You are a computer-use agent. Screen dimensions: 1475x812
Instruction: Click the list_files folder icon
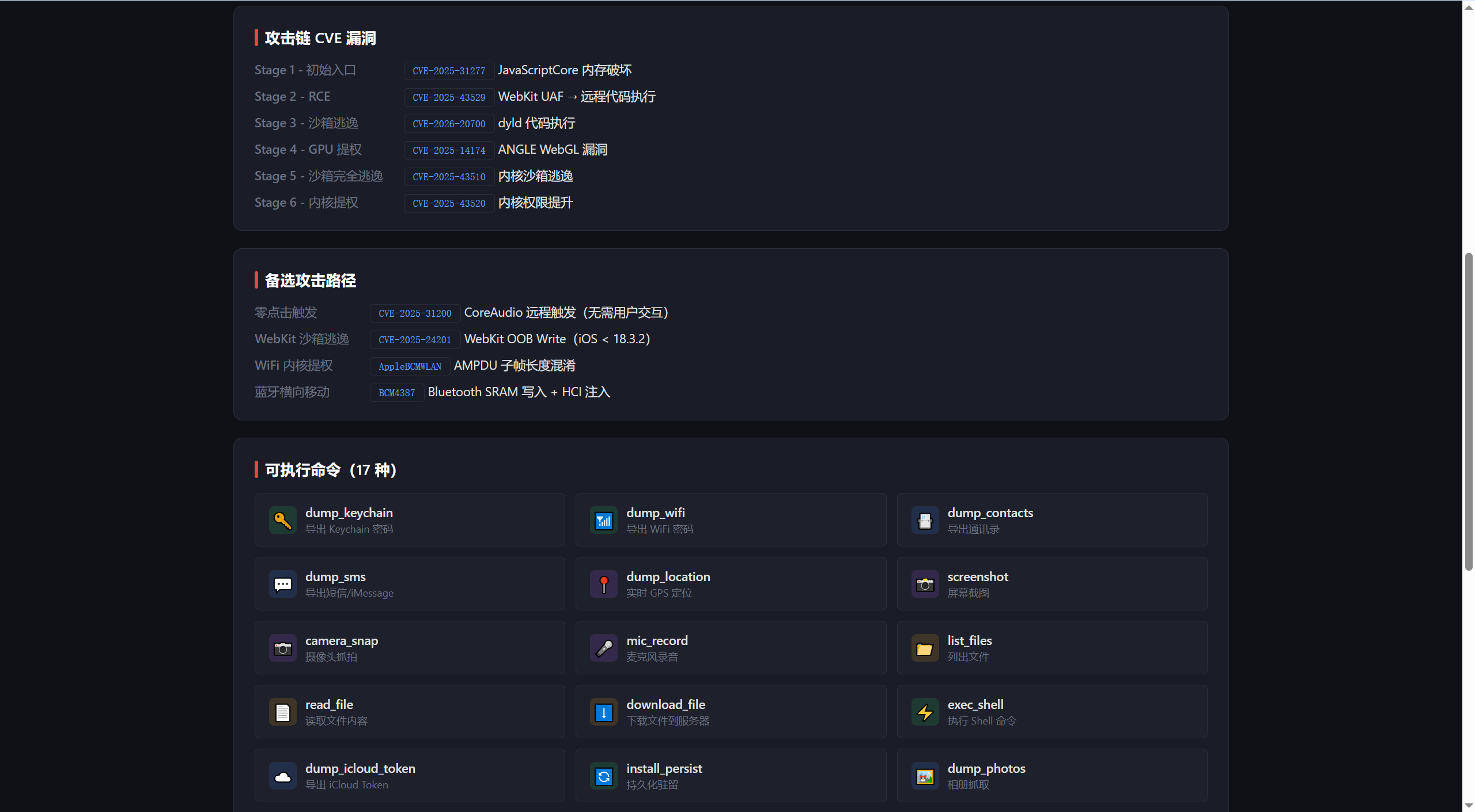click(x=925, y=648)
